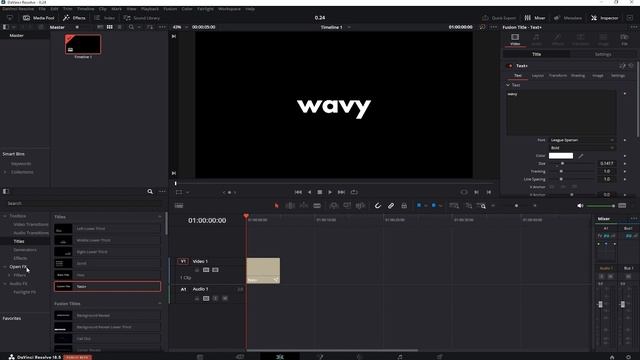
Task: Jump to first frame in transport controls
Action: tap(298, 192)
